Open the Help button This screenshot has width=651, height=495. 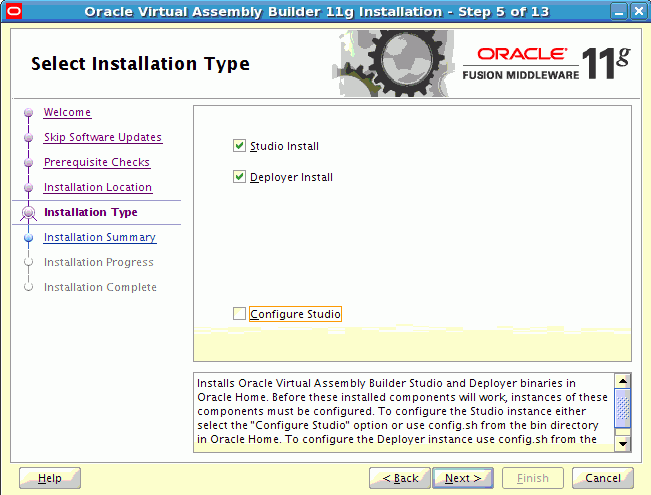(x=50, y=478)
